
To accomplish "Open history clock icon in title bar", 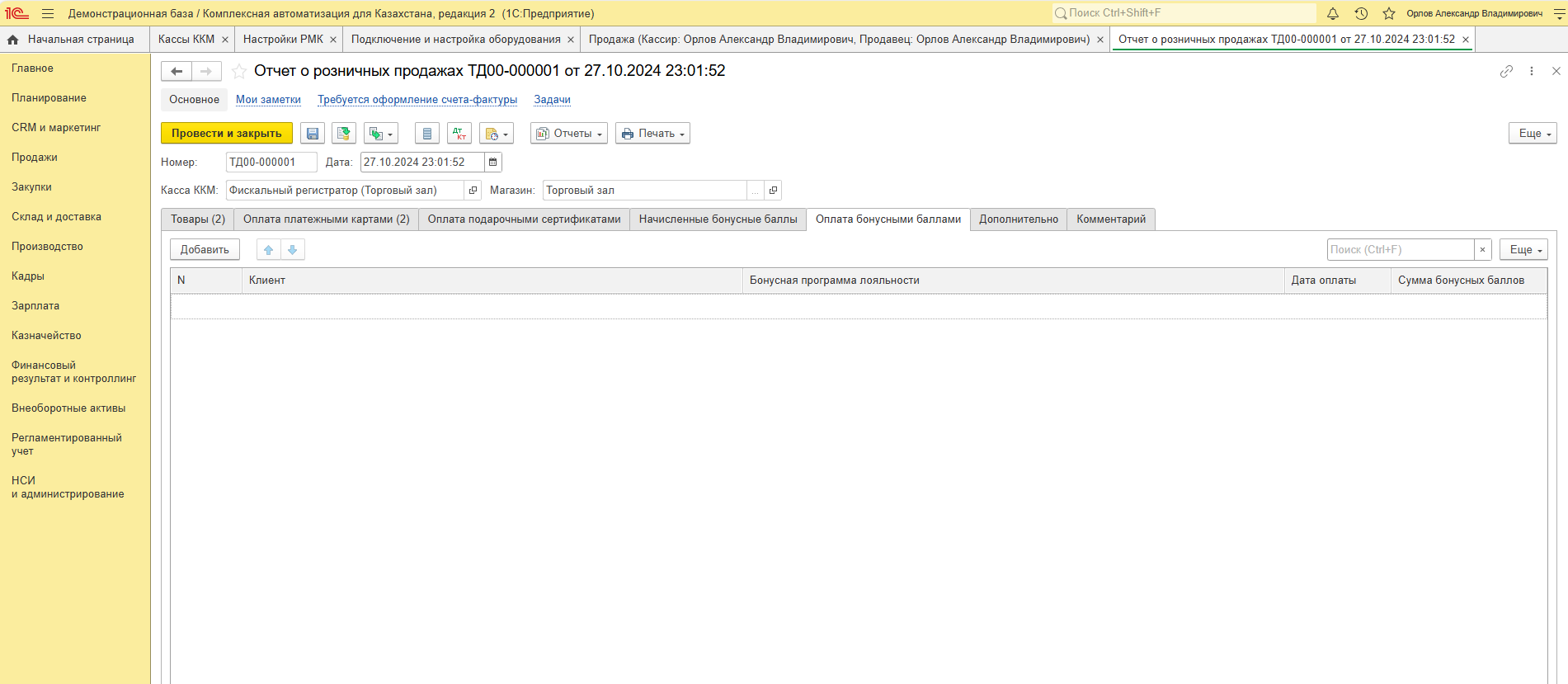I will click(x=1361, y=13).
